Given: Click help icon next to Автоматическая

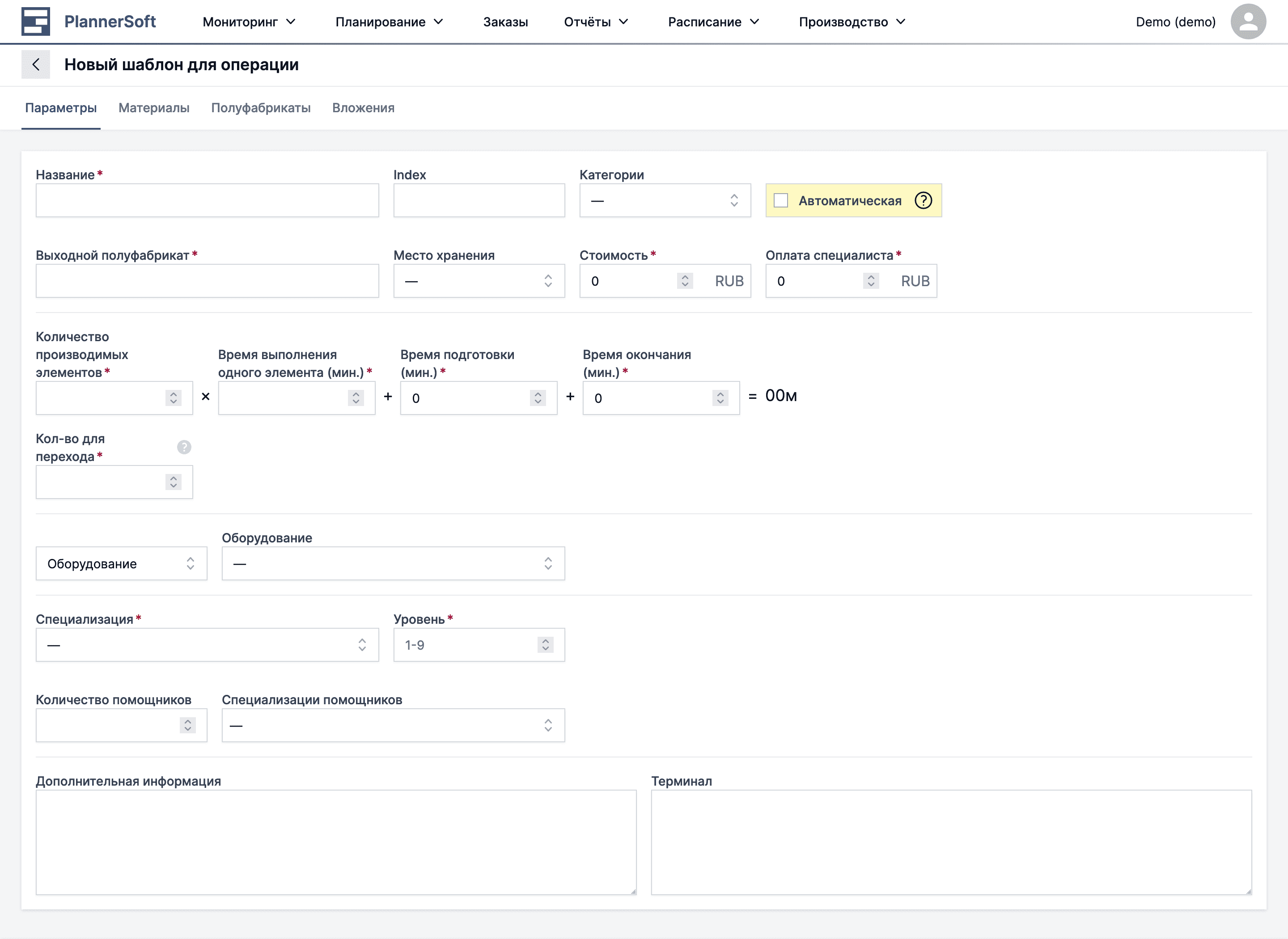Looking at the screenshot, I should tap(923, 200).
